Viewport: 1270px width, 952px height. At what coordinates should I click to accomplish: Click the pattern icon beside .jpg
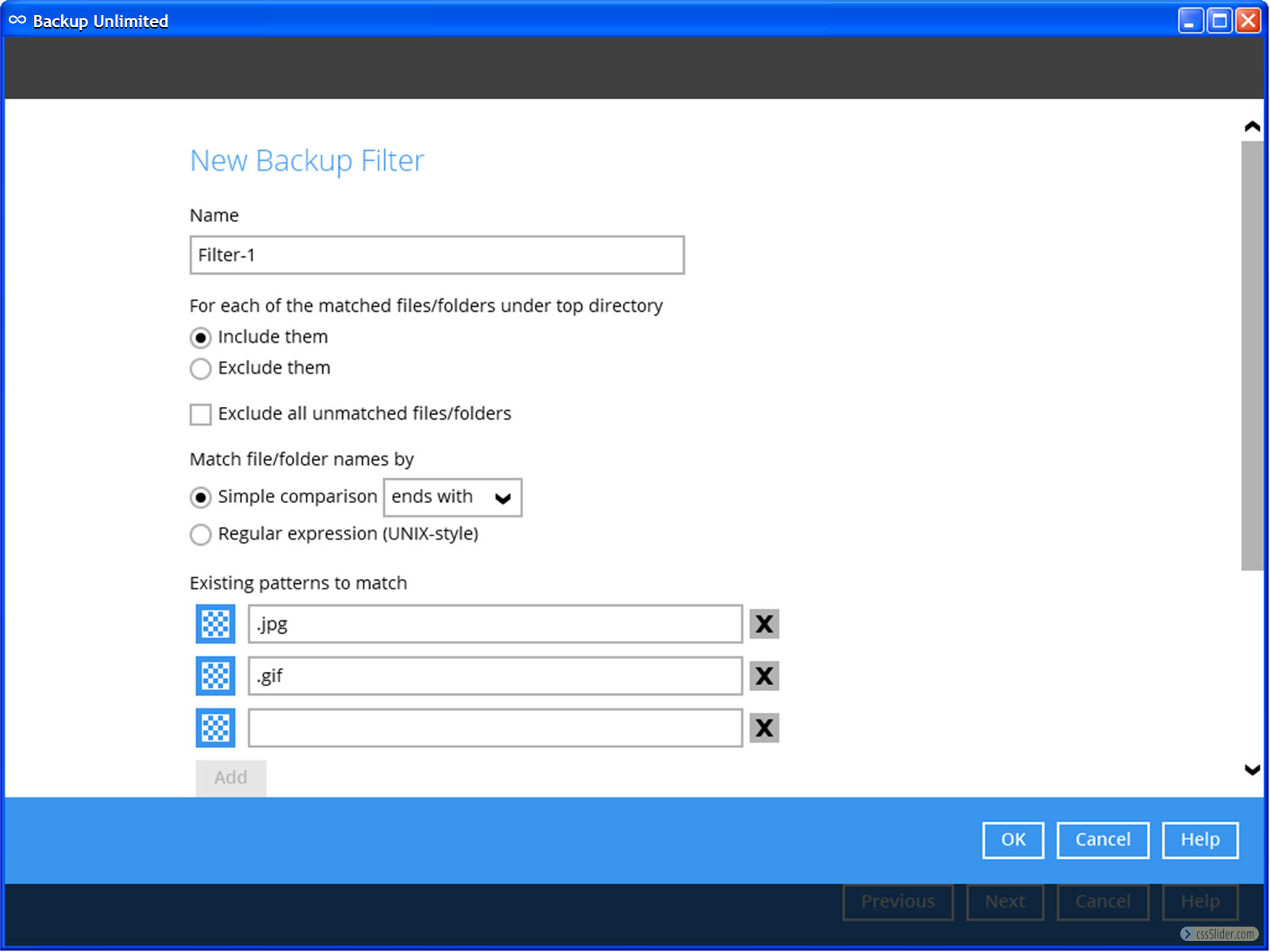(215, 624)
